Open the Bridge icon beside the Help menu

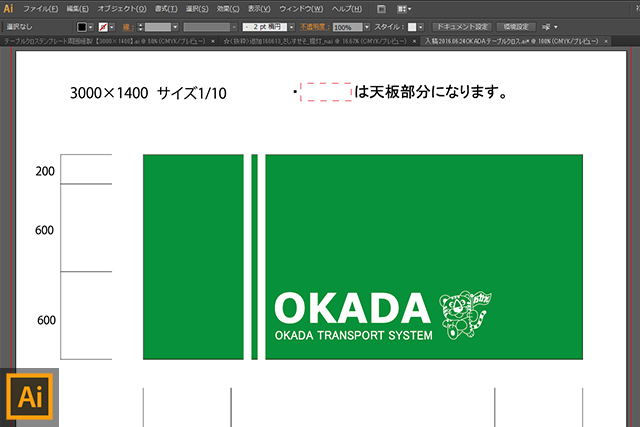click(381, 9)
